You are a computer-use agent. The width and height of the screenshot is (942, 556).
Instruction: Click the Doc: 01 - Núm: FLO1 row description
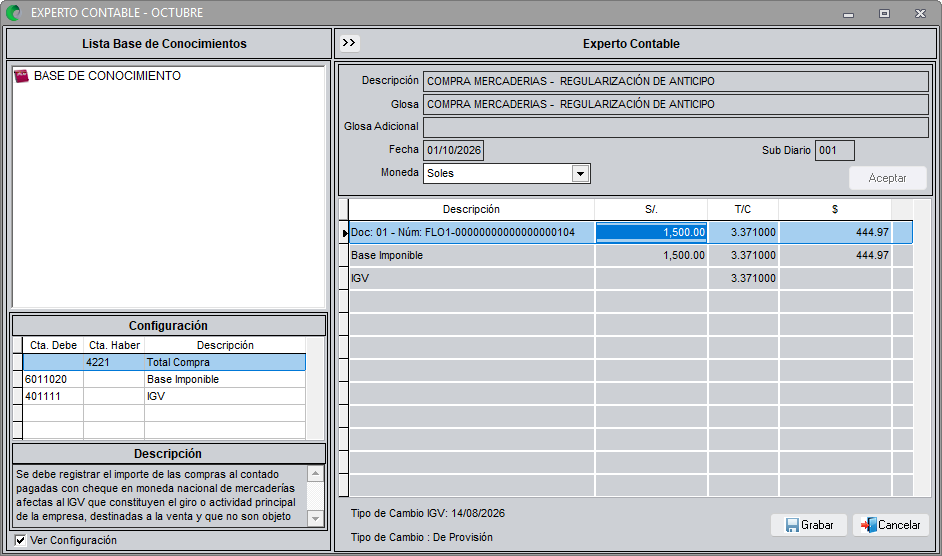pos(472,232)
